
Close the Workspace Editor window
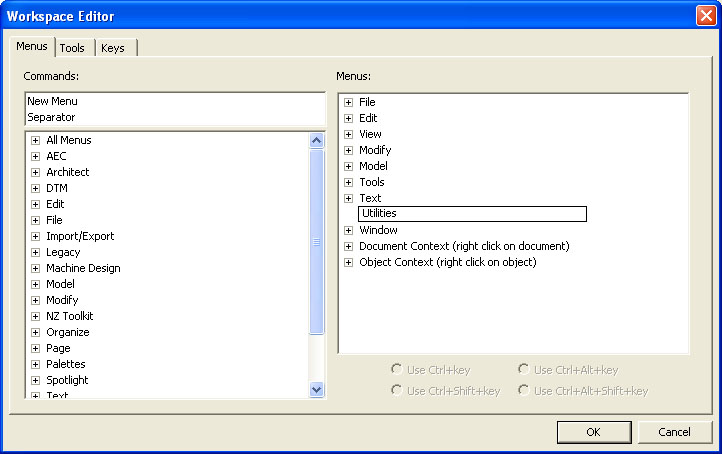pos(706,16)
